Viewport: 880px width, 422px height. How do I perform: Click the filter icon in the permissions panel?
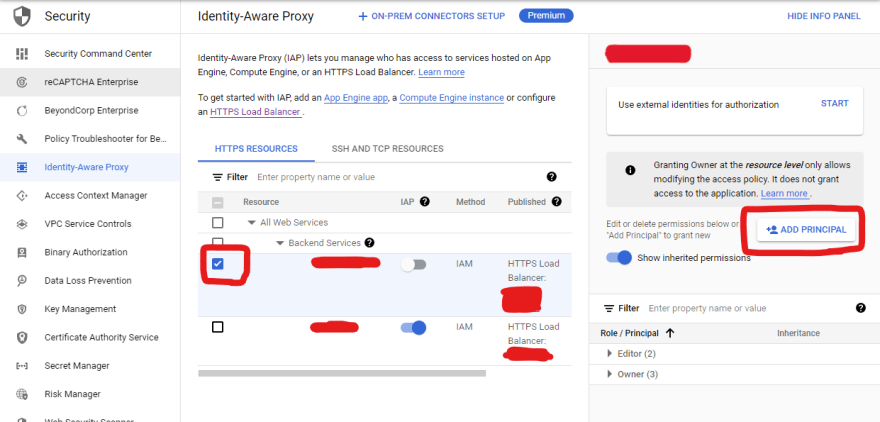[x=608, y=309]
